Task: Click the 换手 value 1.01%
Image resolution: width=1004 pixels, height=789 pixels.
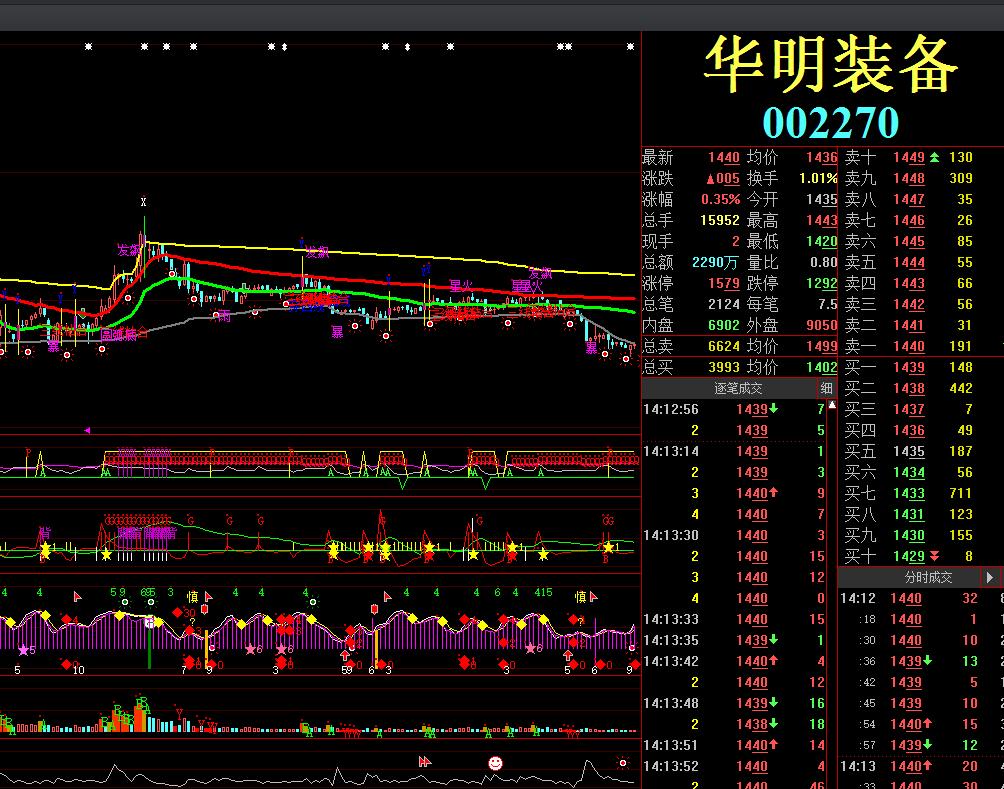Action: pyautogui.click(x=818, y=178)
